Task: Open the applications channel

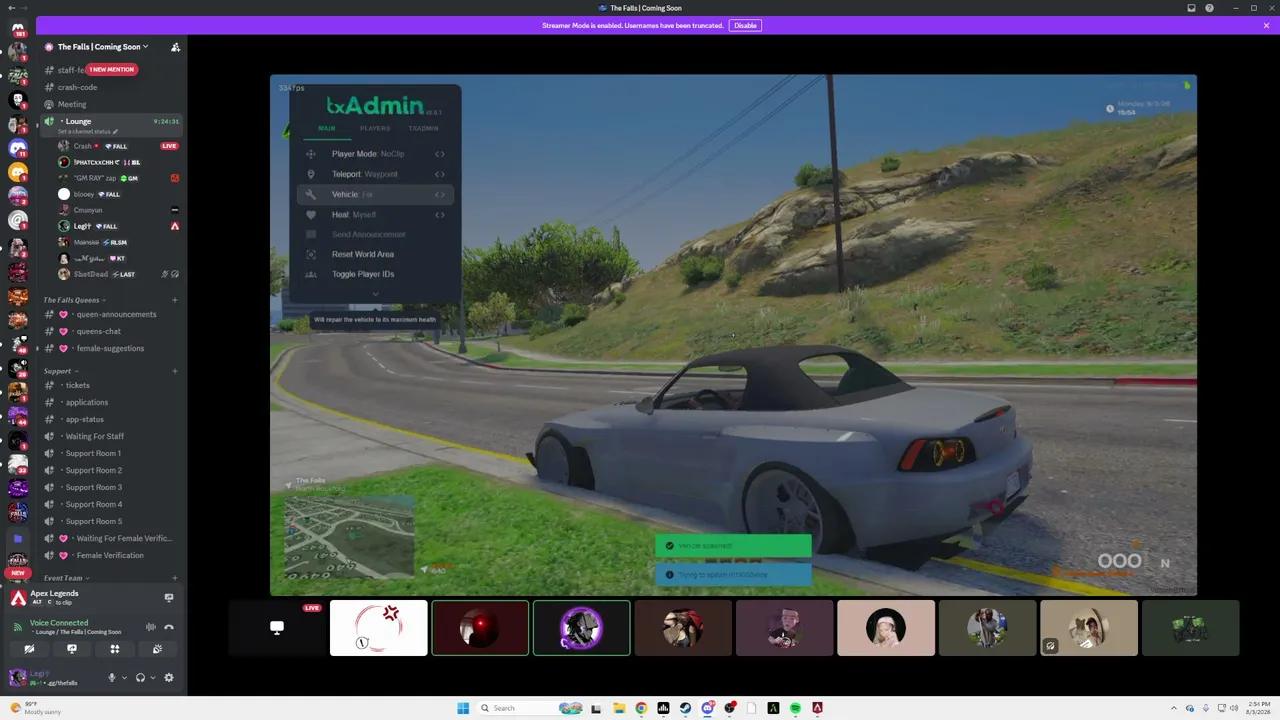Action: point(110,402)
